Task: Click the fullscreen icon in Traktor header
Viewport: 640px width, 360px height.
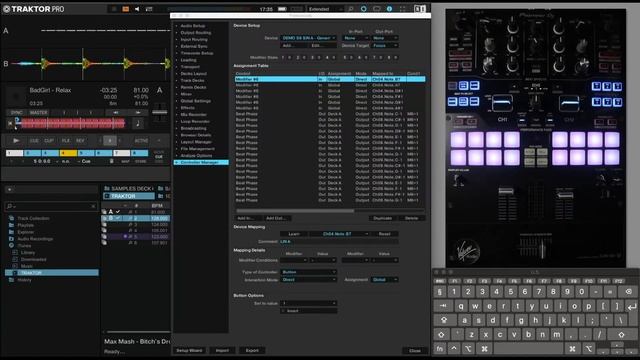Action: coord(403,9)
